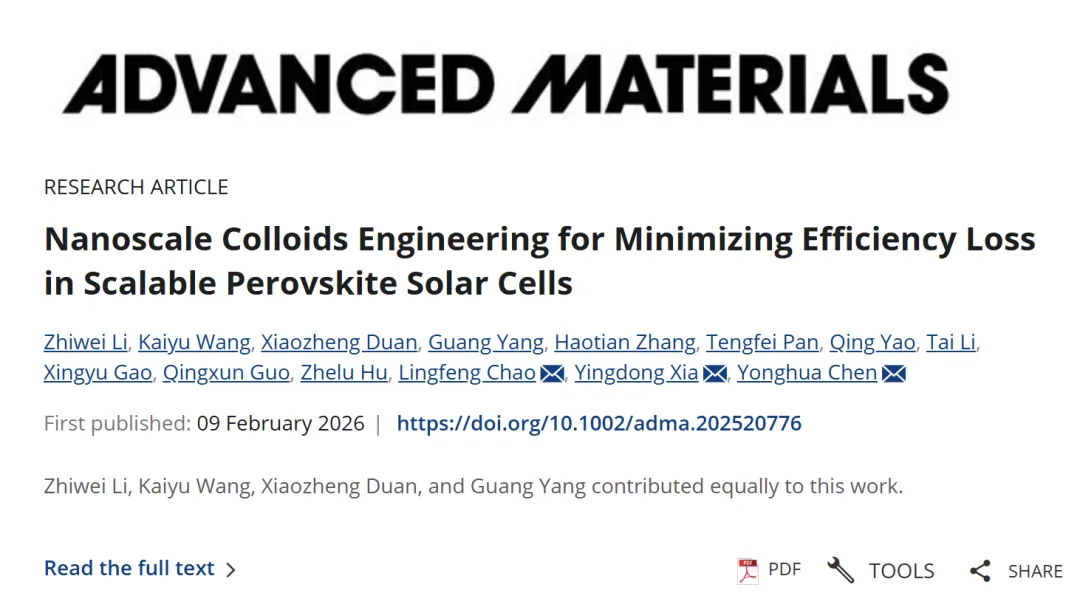The width and height of the screenshot is (1080, 607).
Task: Open the article DOI link
Action: 599,423
